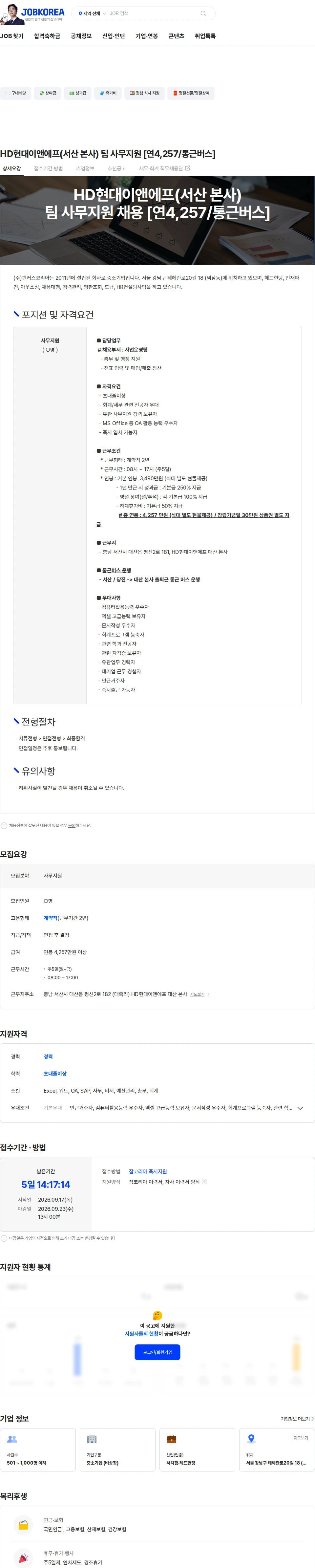Open the 지역 전체 region dropdown

click(92, 13)
